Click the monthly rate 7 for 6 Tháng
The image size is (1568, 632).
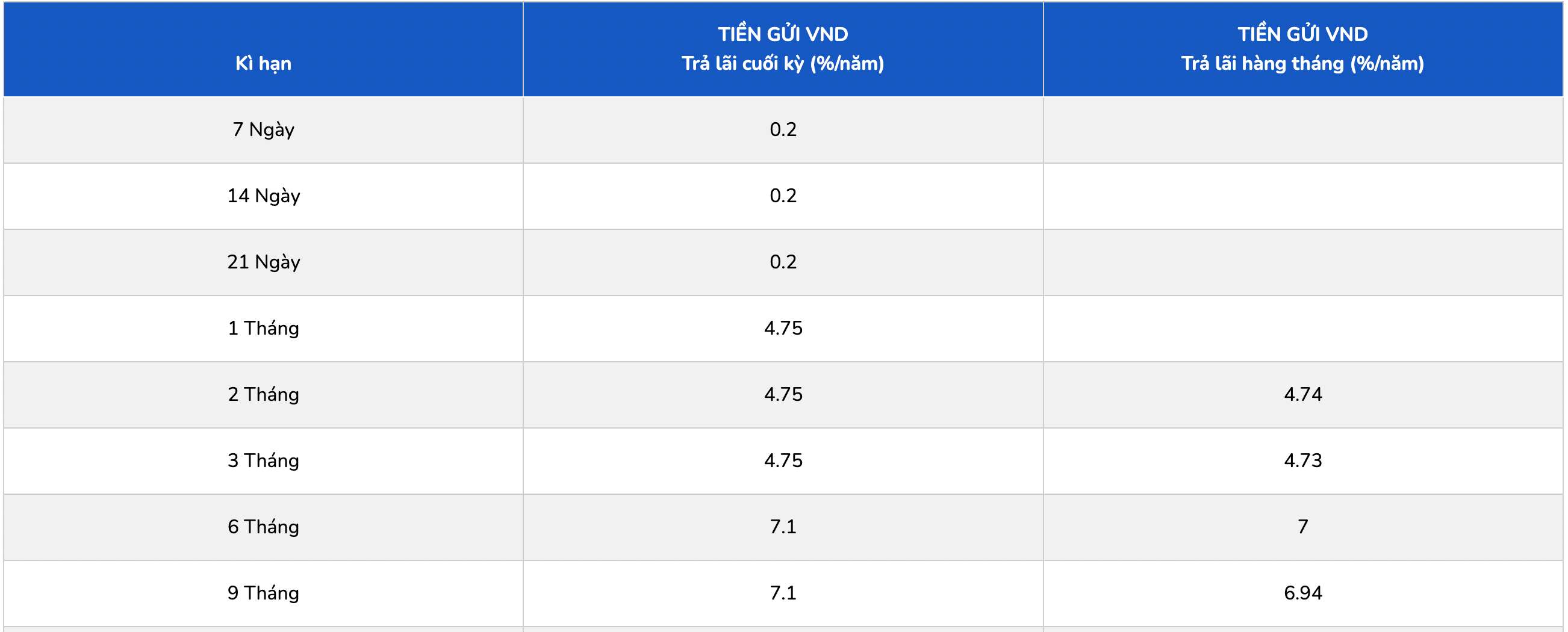1302,527
